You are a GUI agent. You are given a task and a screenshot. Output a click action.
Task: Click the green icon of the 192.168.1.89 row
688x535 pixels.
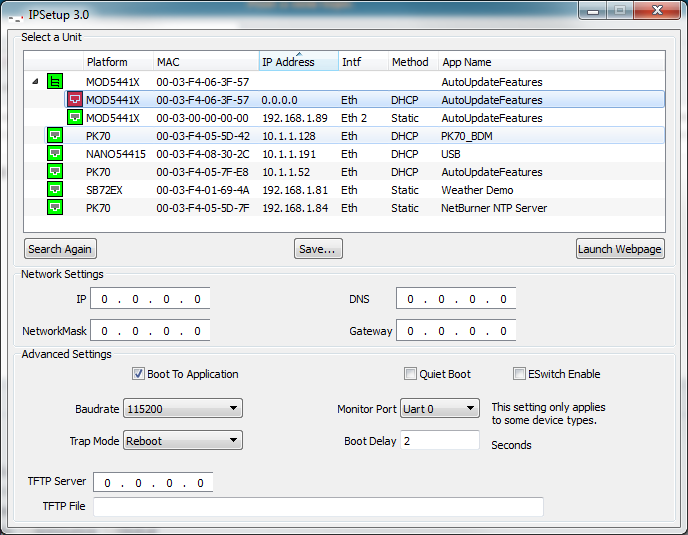pos(75,117)
